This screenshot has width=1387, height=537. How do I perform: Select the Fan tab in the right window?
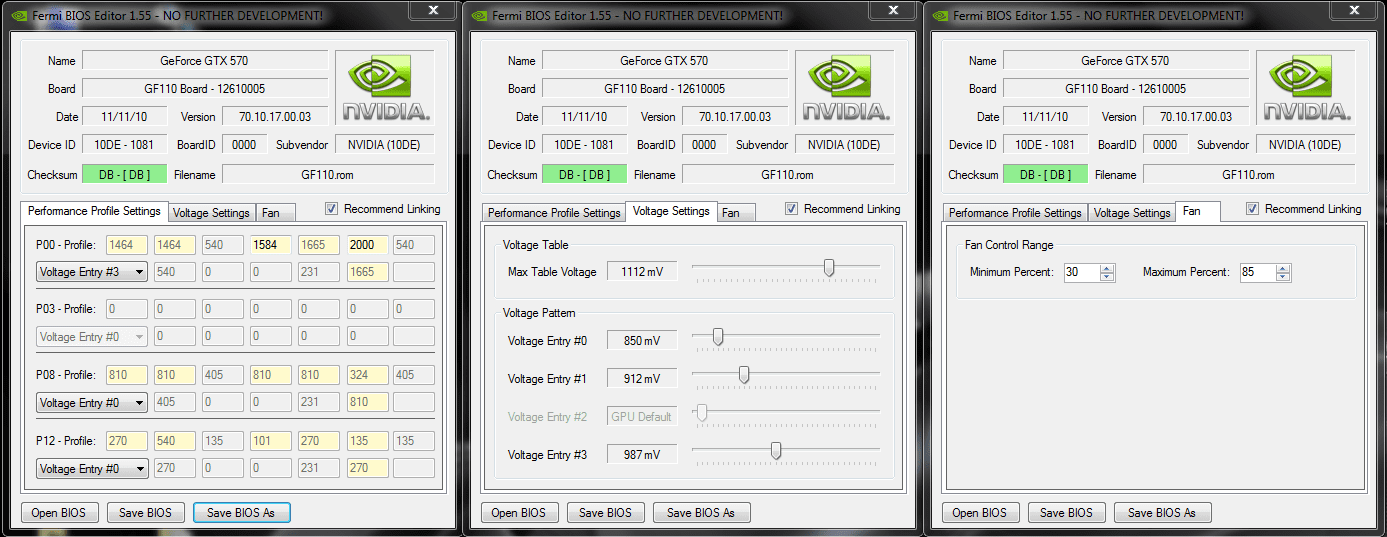1199,212
